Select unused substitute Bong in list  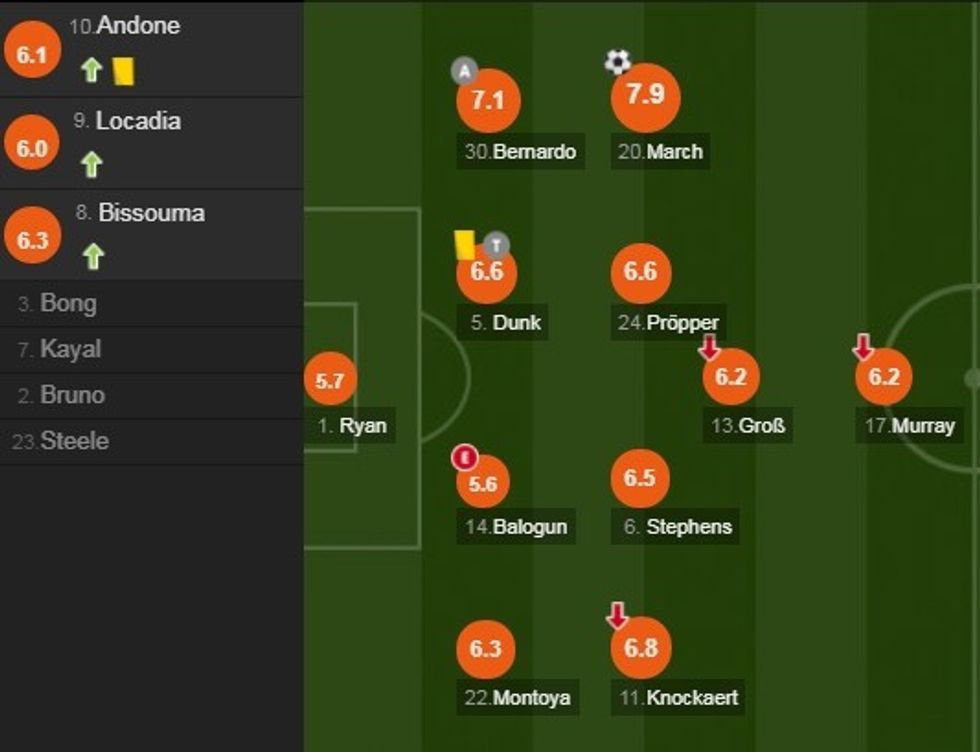(x=68, y=303)
